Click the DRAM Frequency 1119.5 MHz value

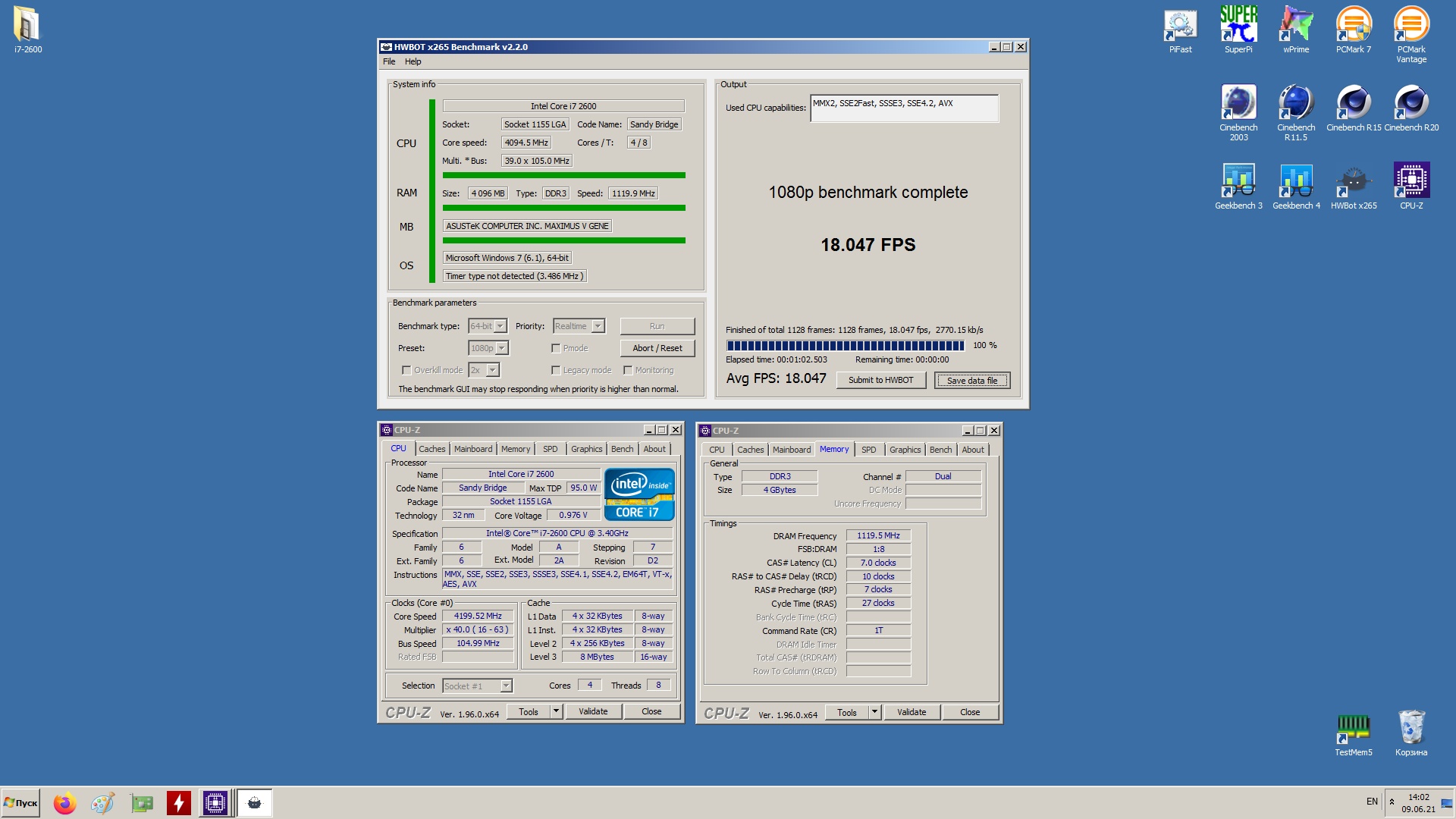pos(878,535)
